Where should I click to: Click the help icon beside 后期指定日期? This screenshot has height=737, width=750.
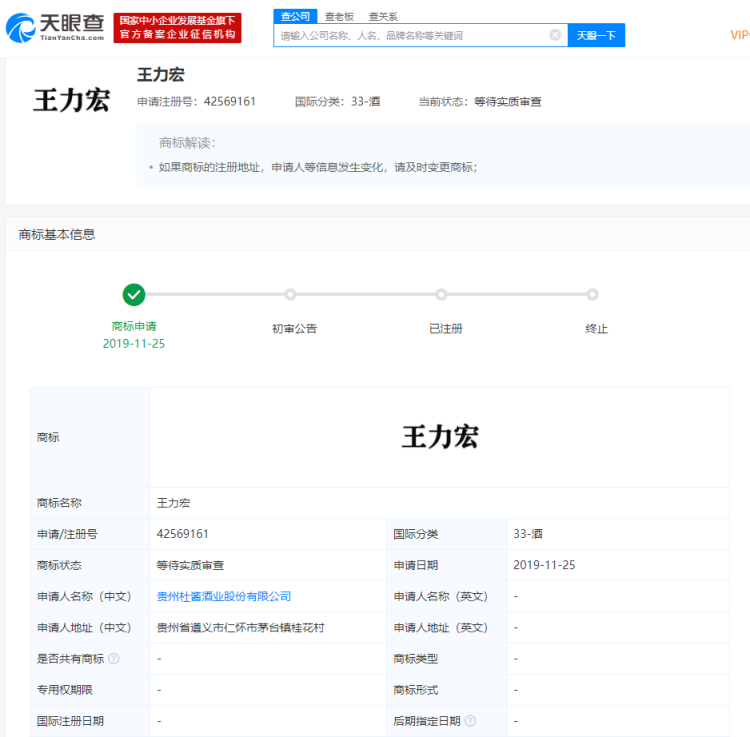pos(470,721)
